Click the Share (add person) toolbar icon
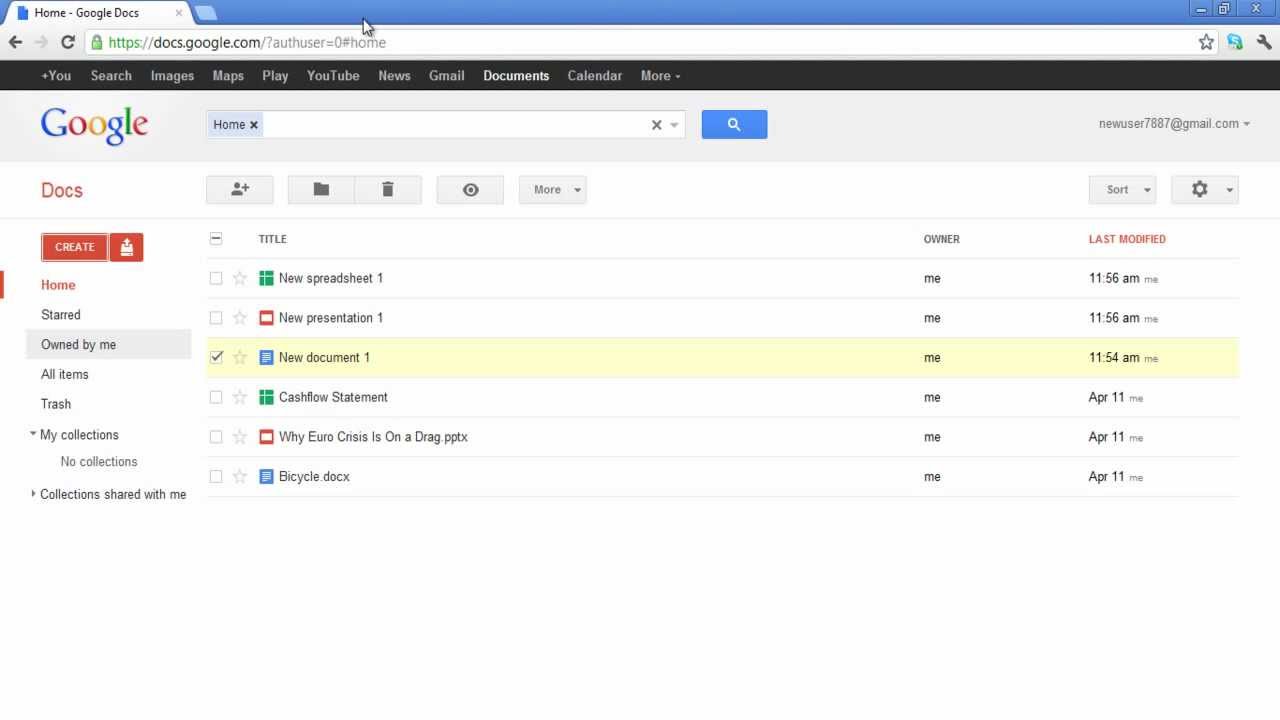This screenshot has height=720, width=1280. (240, 189)
